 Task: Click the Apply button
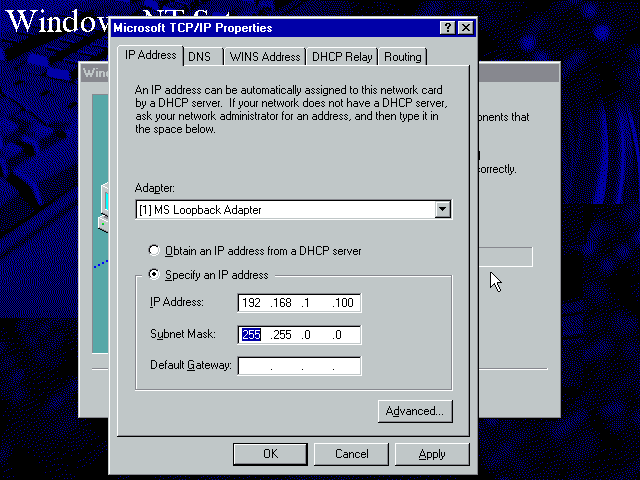point(432,454)
